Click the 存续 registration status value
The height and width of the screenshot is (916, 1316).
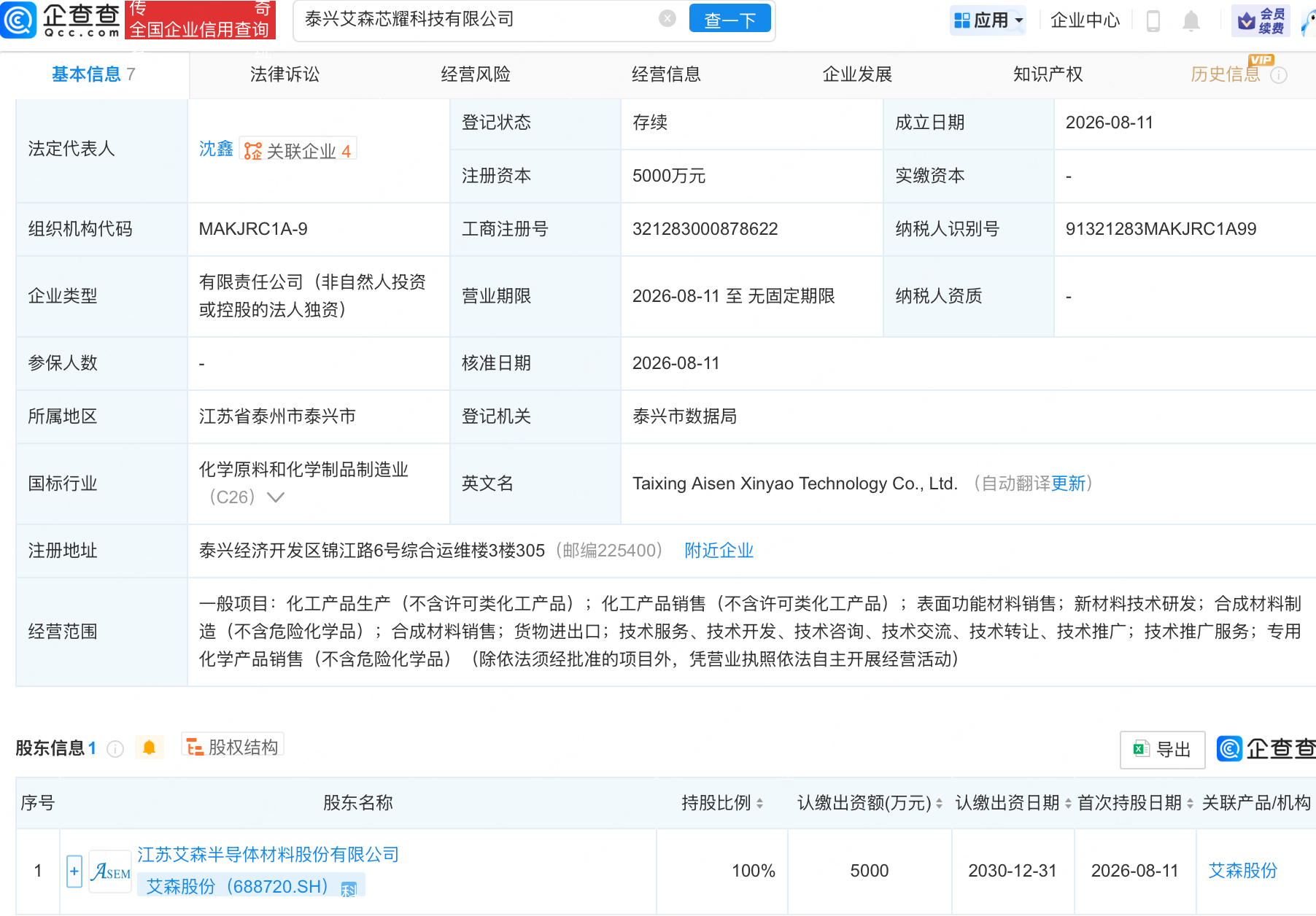(650, 123)
